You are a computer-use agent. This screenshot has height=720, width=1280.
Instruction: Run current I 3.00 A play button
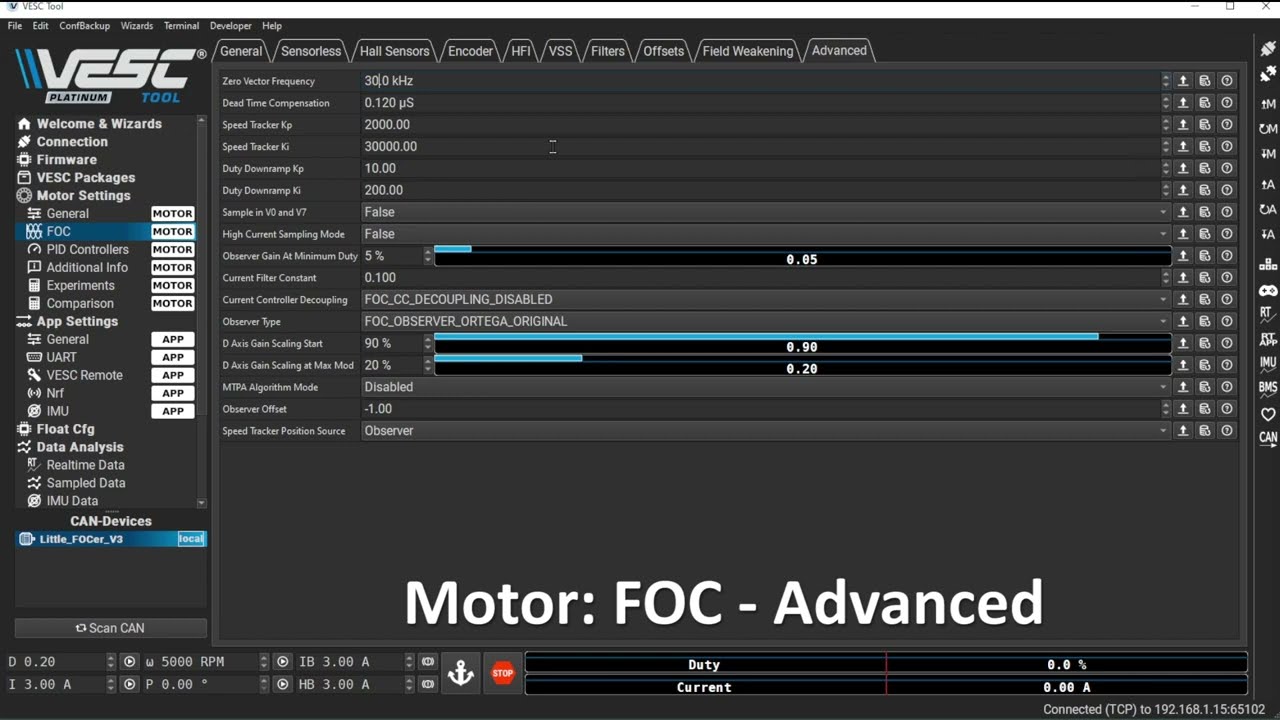click(x=129, y=685)
